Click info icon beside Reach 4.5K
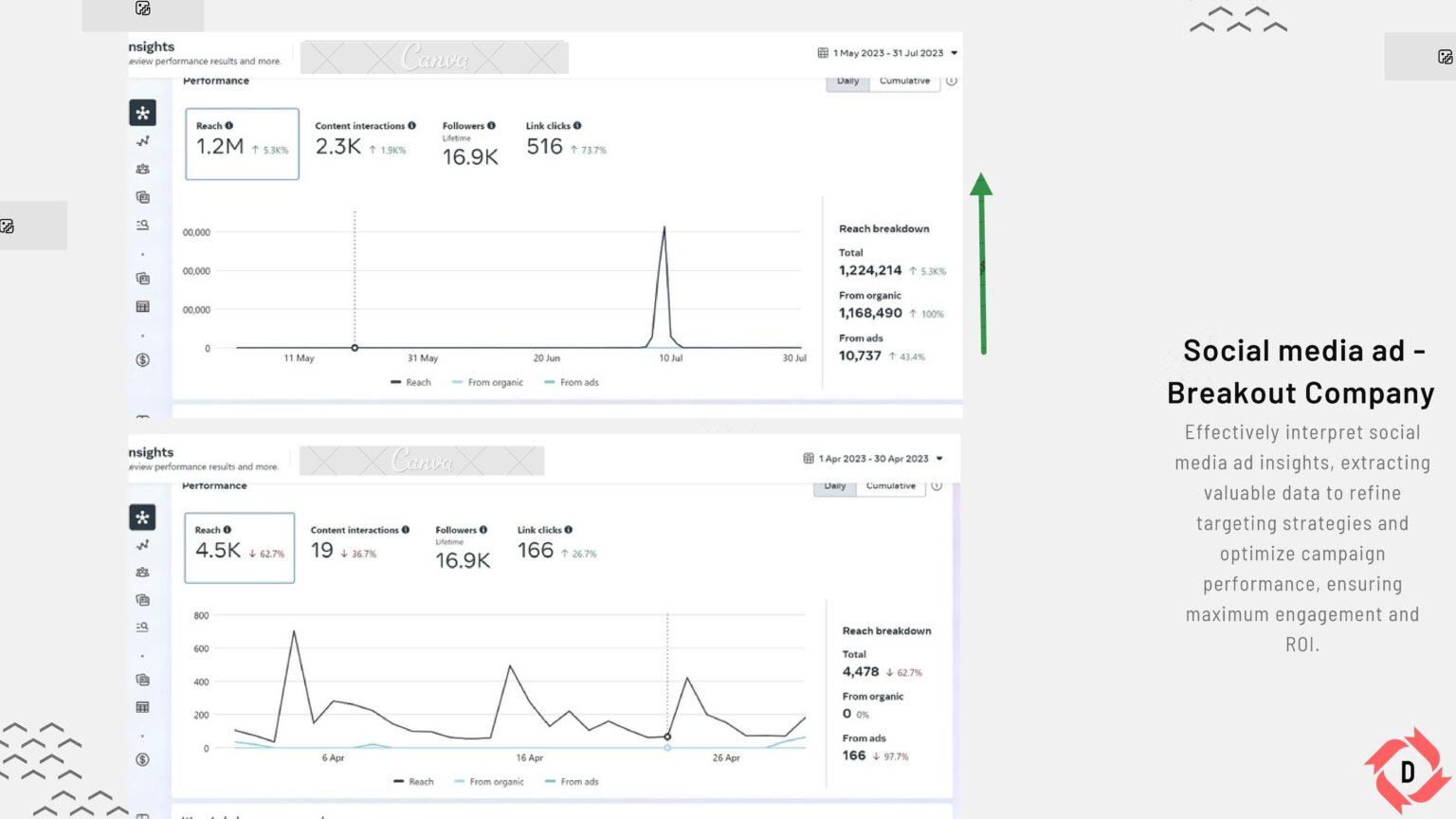Viewport: 1456px width, 819px height. pos(227,530)
